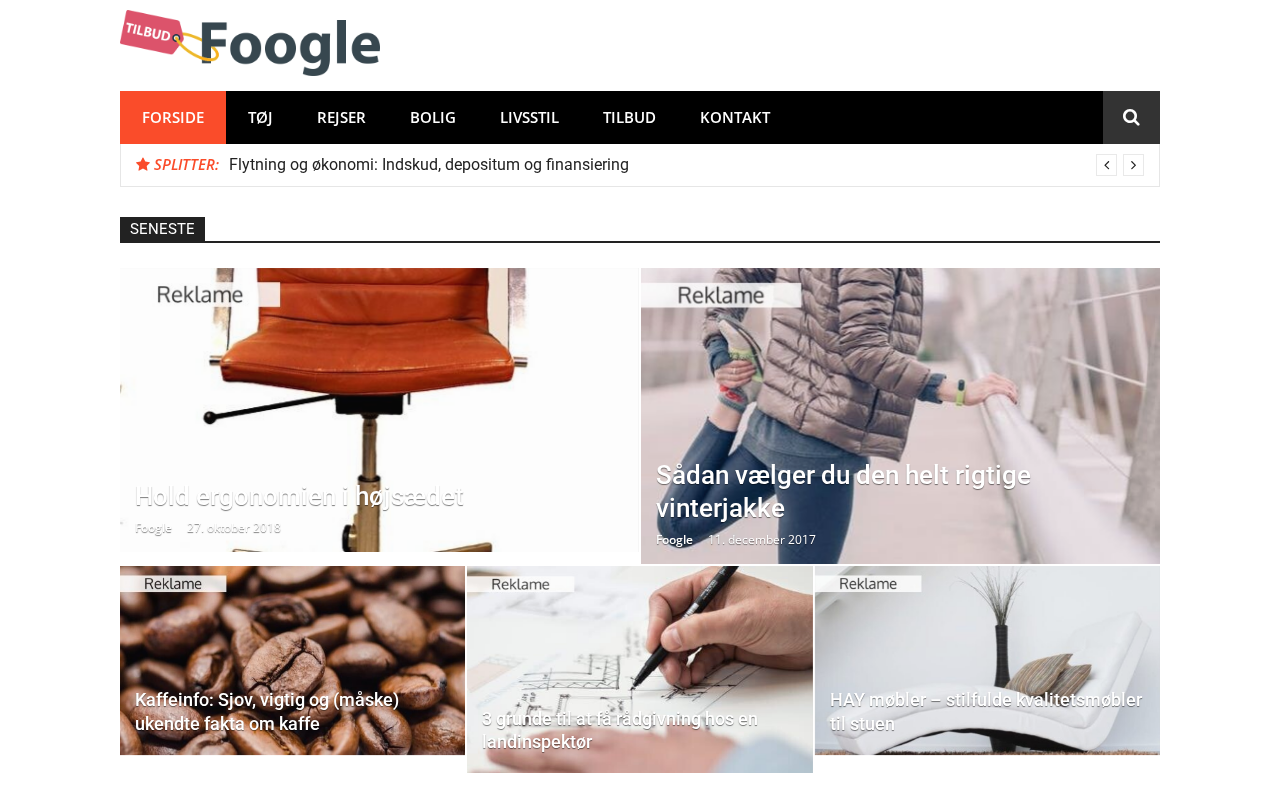Screen dimensions: 1280x800
Task: Open the HAY møbler article
Action: point(986,711)
